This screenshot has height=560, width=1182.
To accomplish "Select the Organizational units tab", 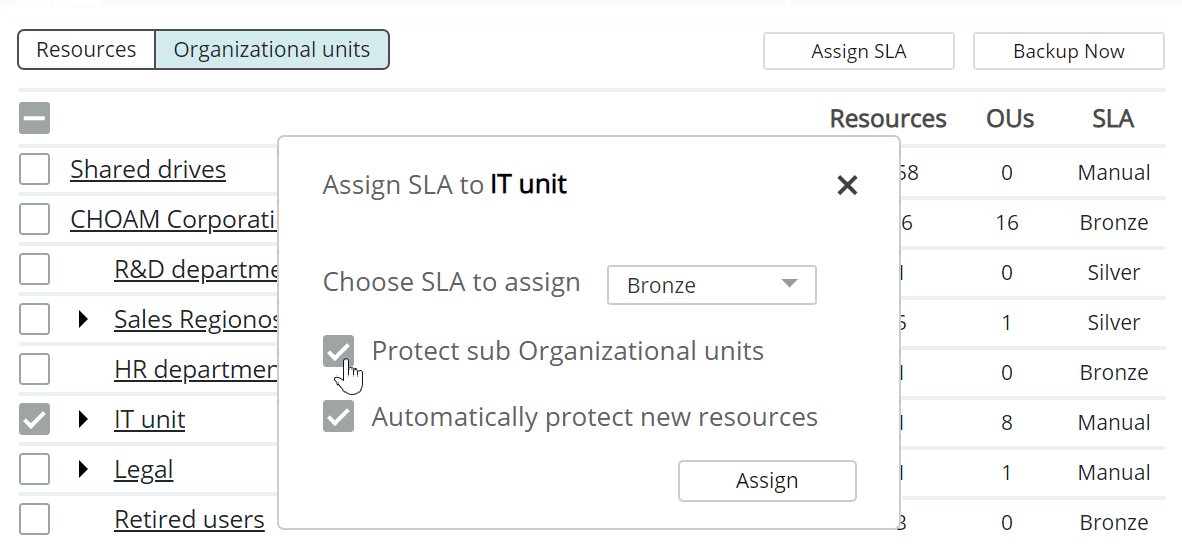I will [272, 50].
